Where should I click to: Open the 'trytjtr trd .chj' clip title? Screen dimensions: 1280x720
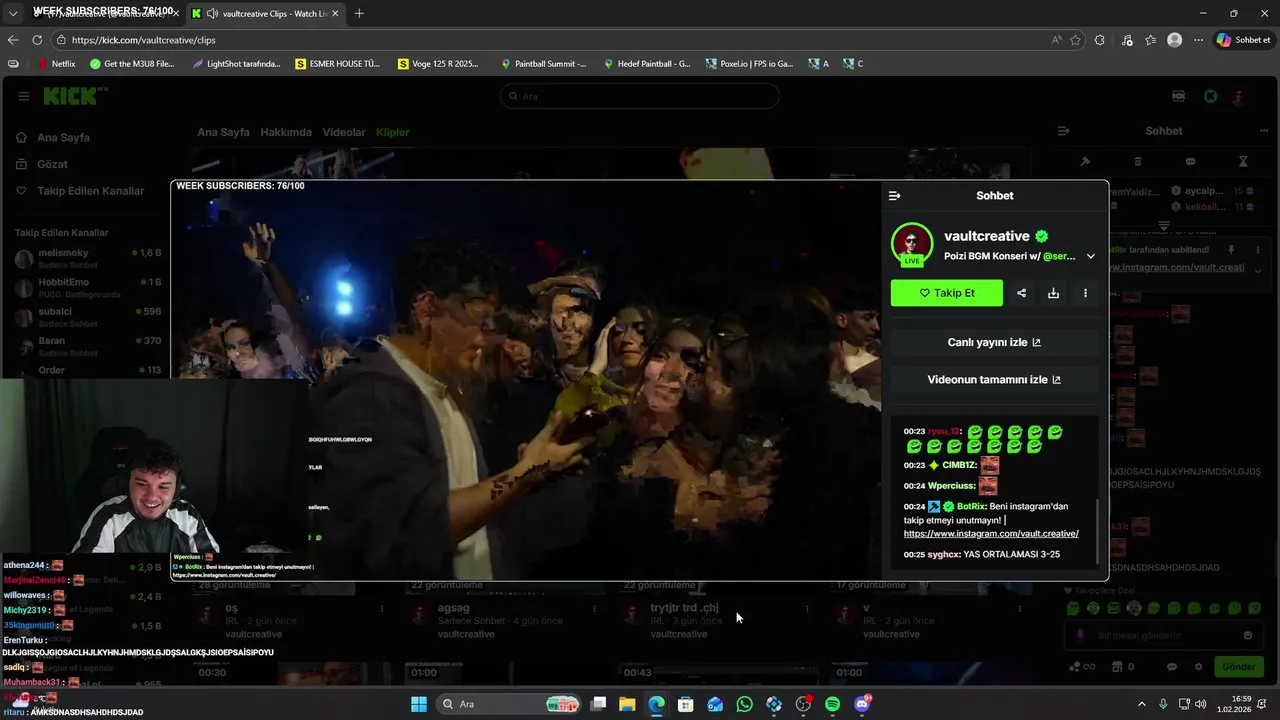coord(685,608)
